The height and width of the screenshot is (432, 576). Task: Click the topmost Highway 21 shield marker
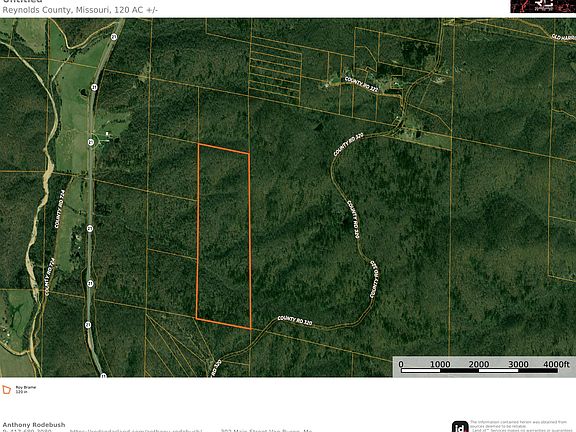pos(114,36)
